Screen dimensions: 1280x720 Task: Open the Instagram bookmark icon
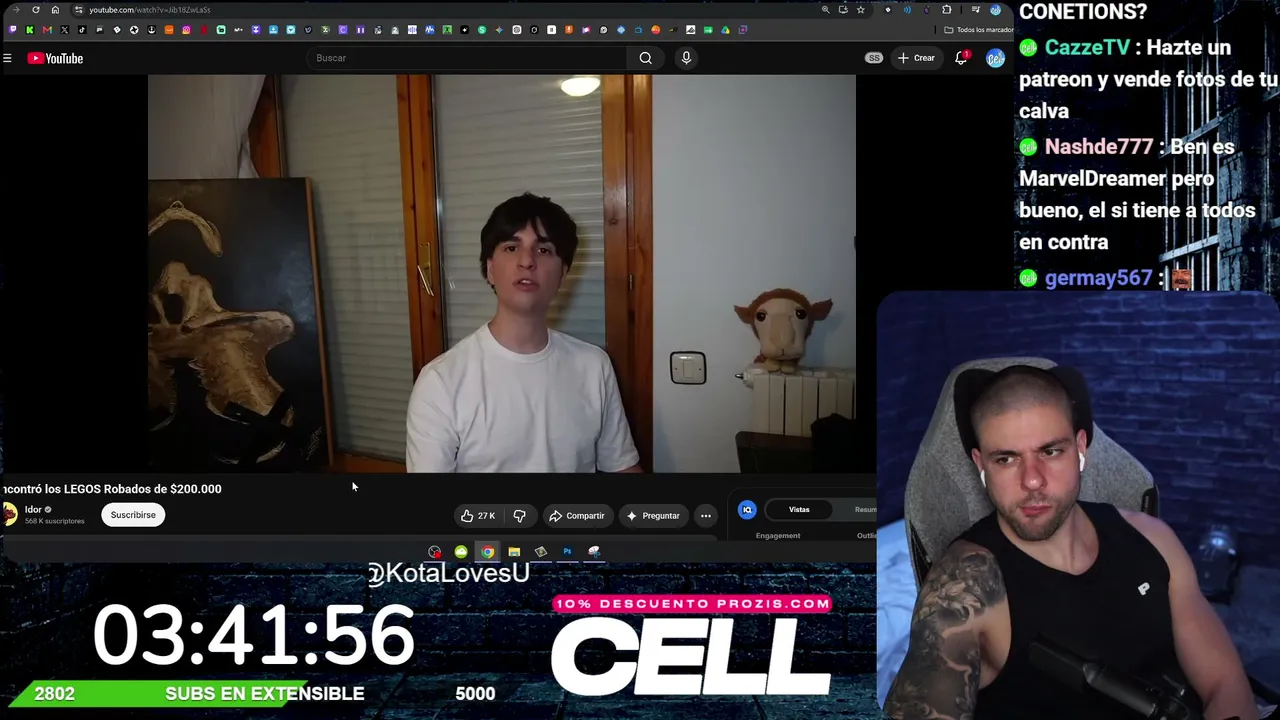coord(186,30)
